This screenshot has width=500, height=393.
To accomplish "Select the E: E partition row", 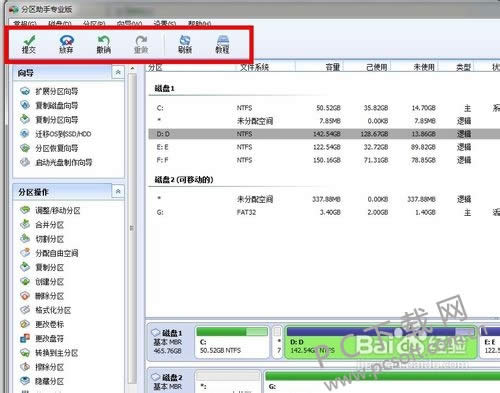I will 324,147.
